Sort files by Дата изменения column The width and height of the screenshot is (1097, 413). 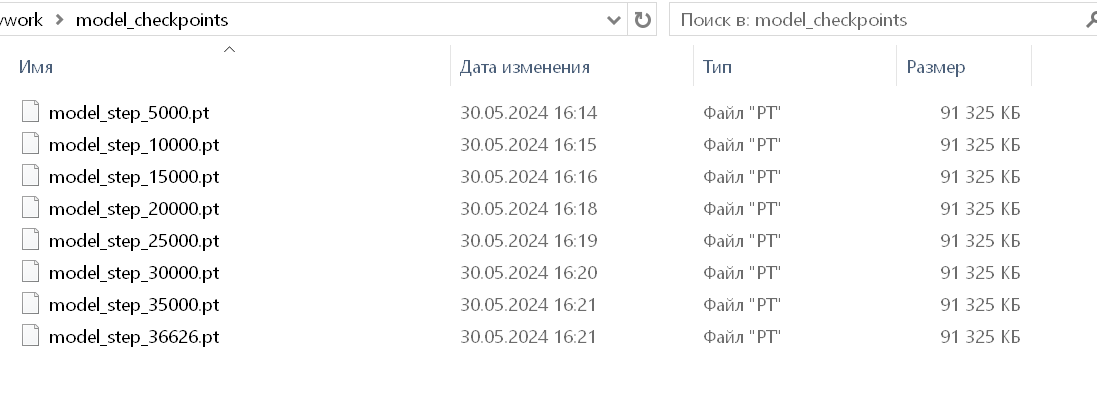point(572,67)
